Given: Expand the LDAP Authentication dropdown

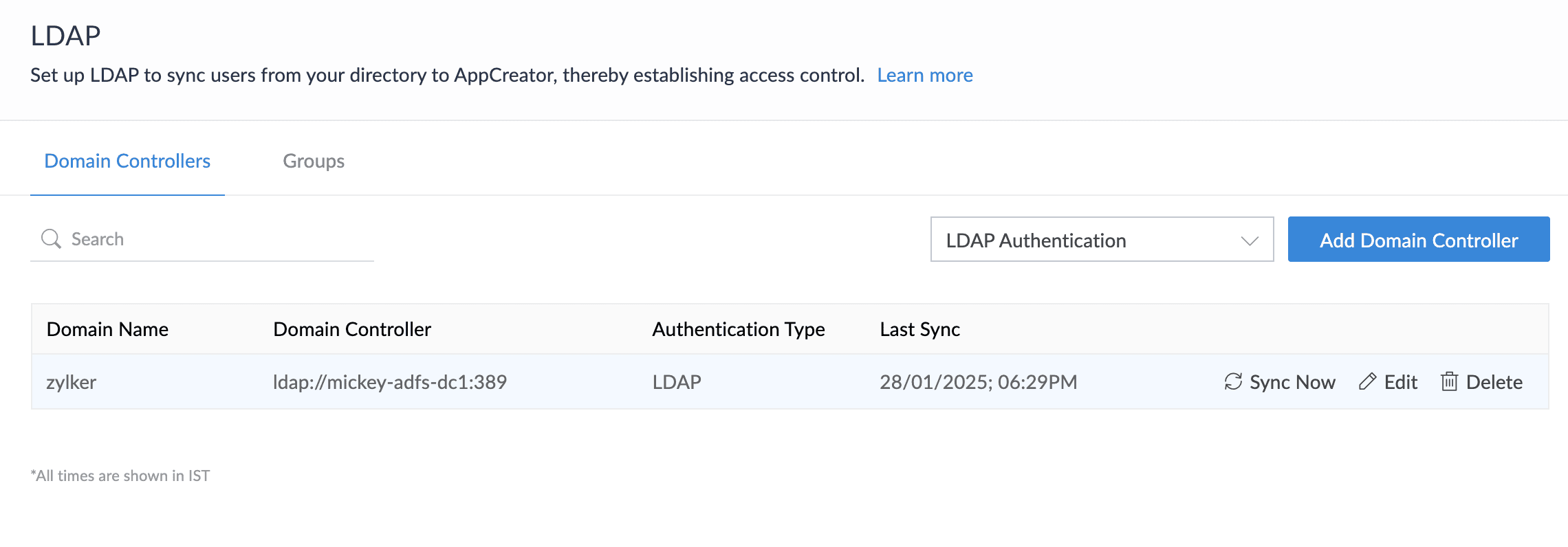Looking at the screenshot, I should pyautogui.click(x=1100, y=240).
